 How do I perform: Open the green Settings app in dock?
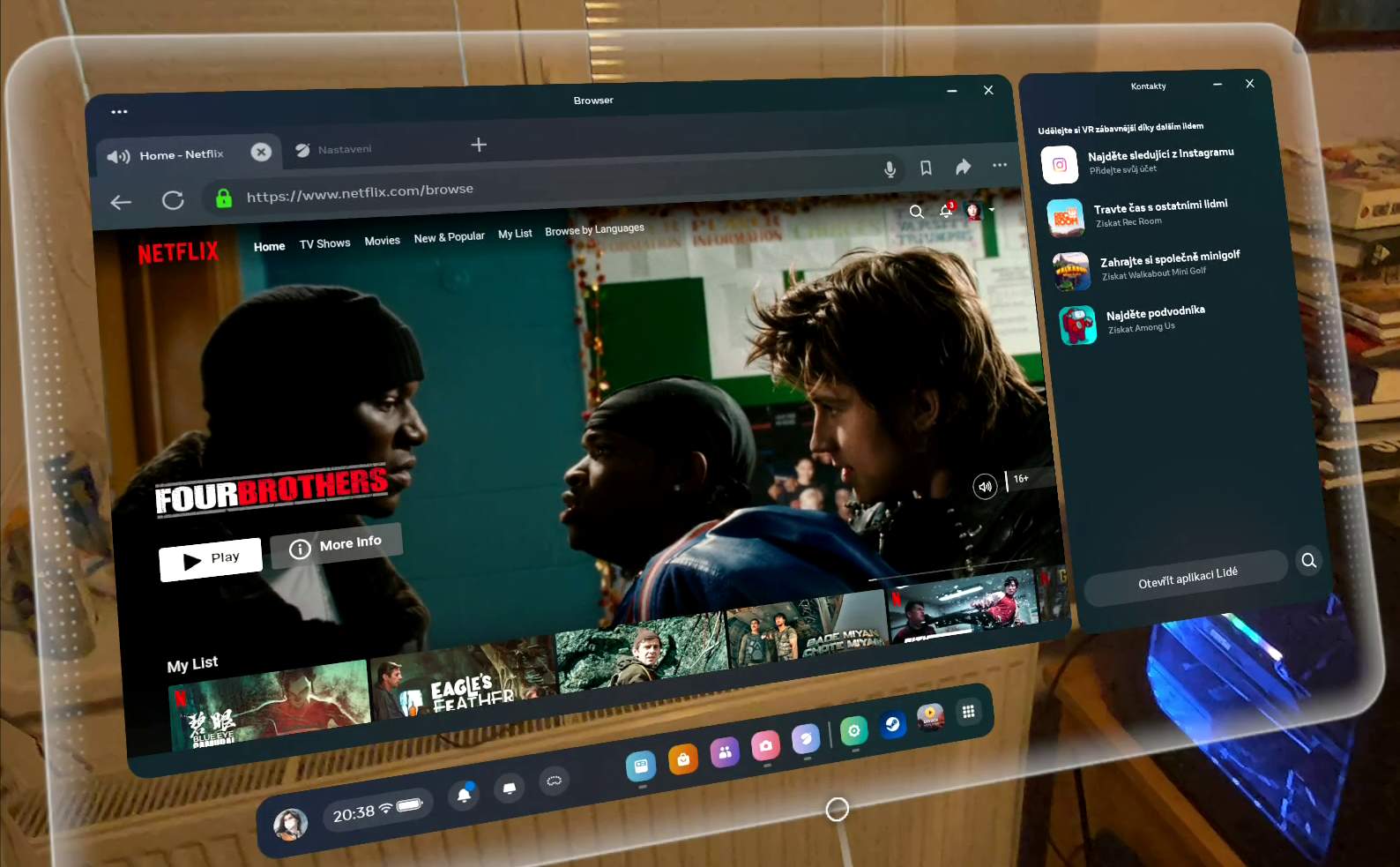click(x=853, y=730)
